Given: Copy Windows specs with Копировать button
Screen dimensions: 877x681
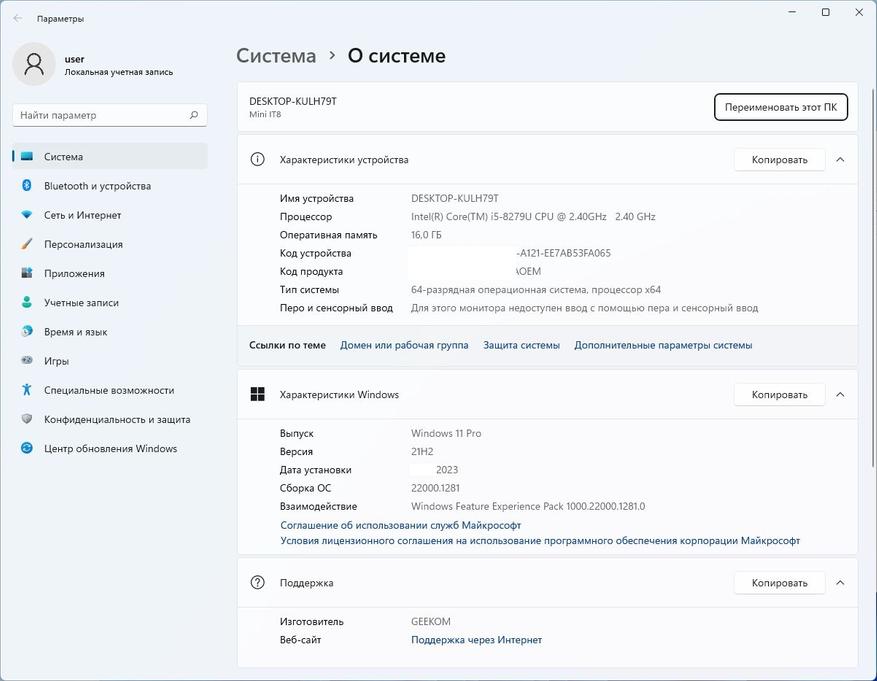Looking at the screenshot, I should [779, 395].
